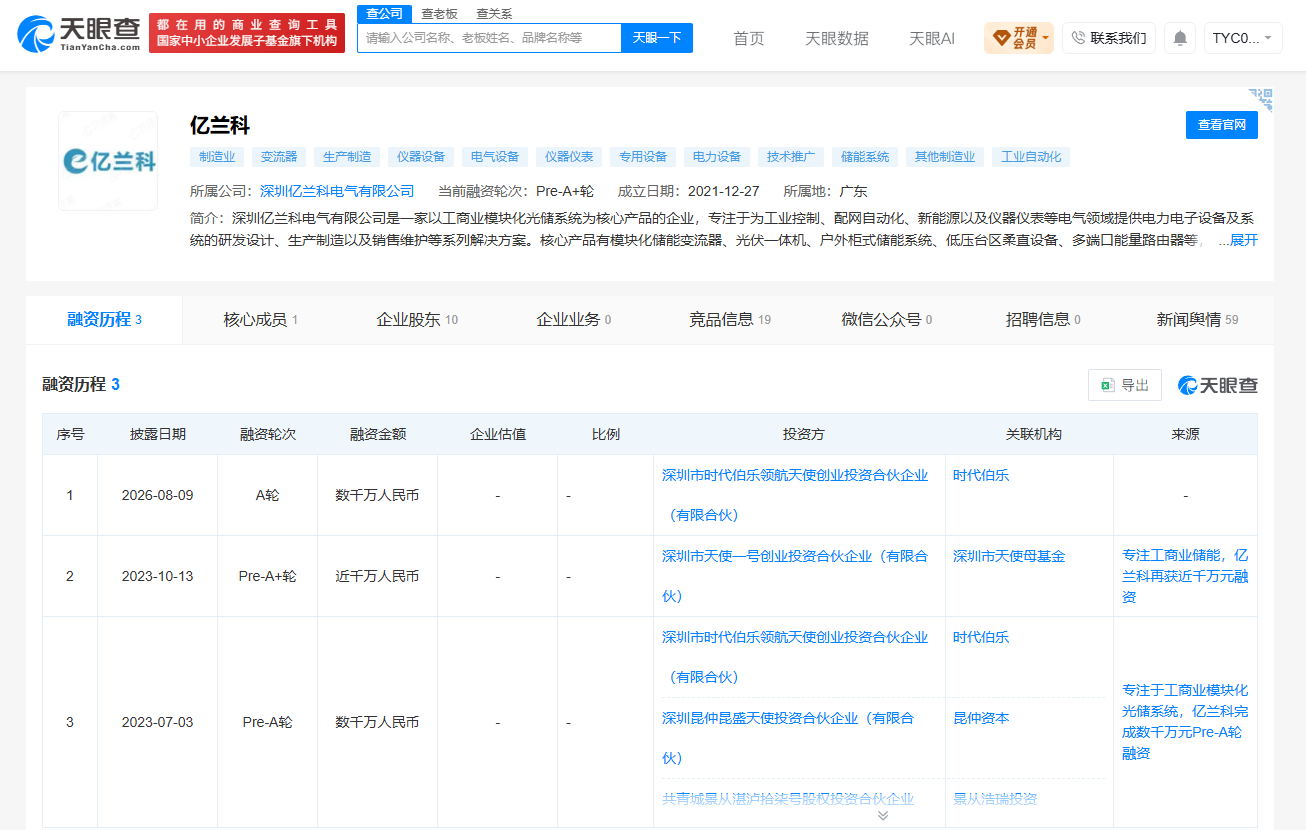Viewport: 1306px width, 830px height.
Task: Click the 储能系统 tag
Action: coord(865,157)
